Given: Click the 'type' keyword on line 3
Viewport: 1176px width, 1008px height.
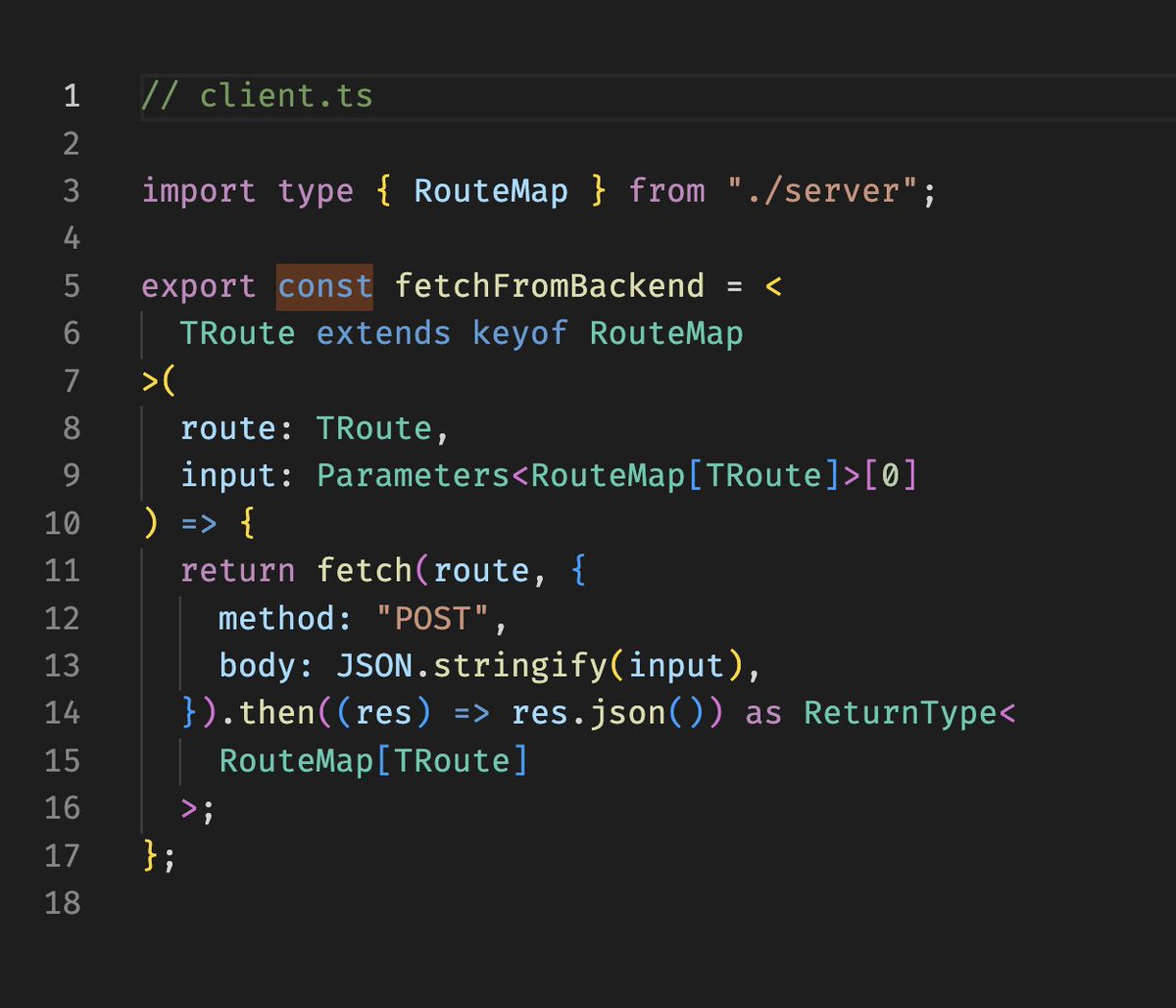Looking at the screenshot, I should tap(316, 191).
